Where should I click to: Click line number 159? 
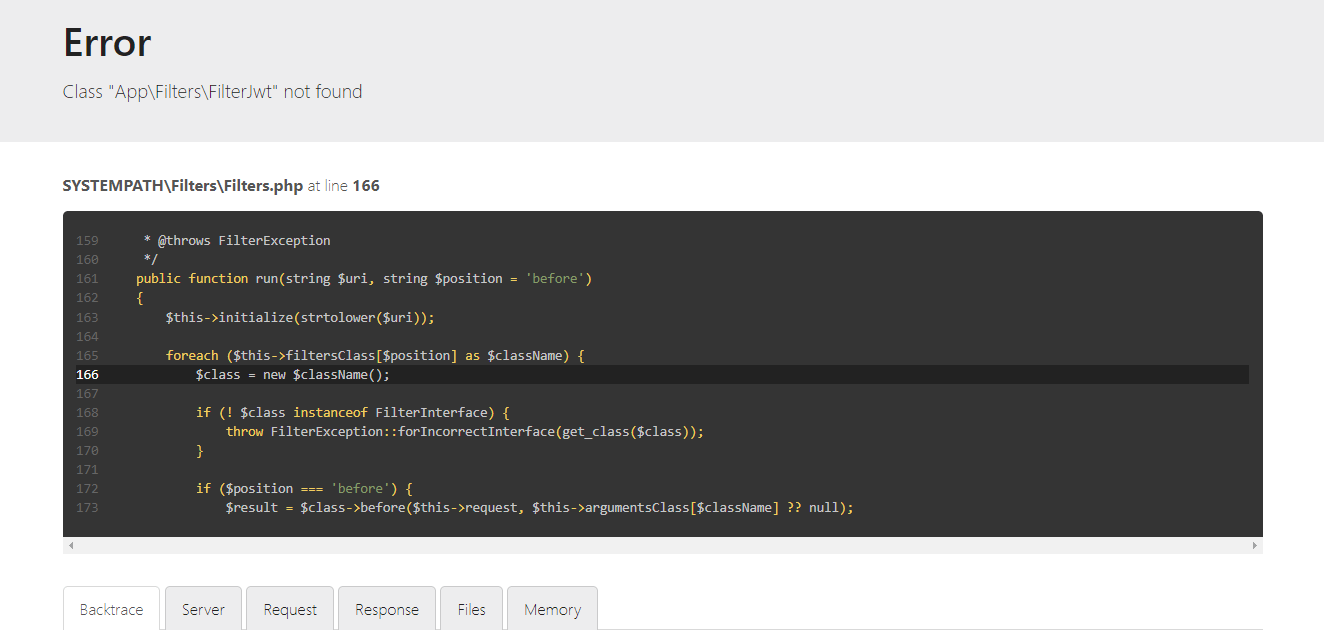[87, 240]
